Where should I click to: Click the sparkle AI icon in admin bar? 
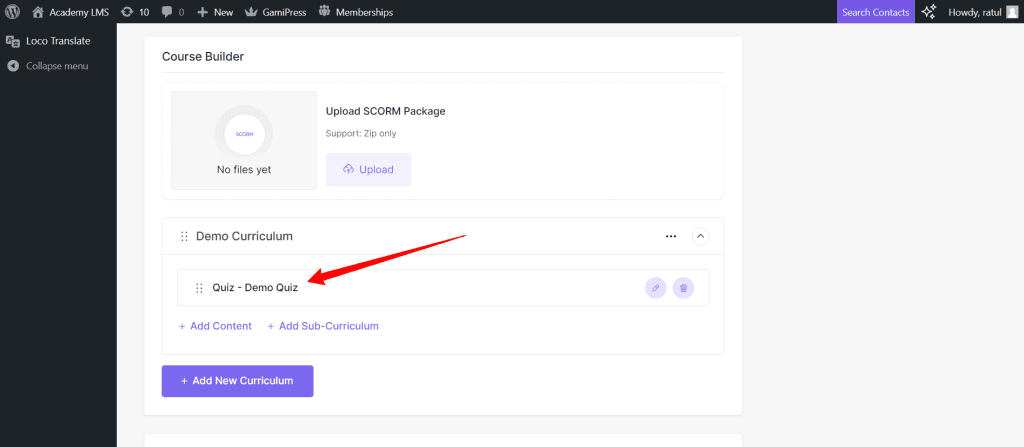click(x=929, y=12)
